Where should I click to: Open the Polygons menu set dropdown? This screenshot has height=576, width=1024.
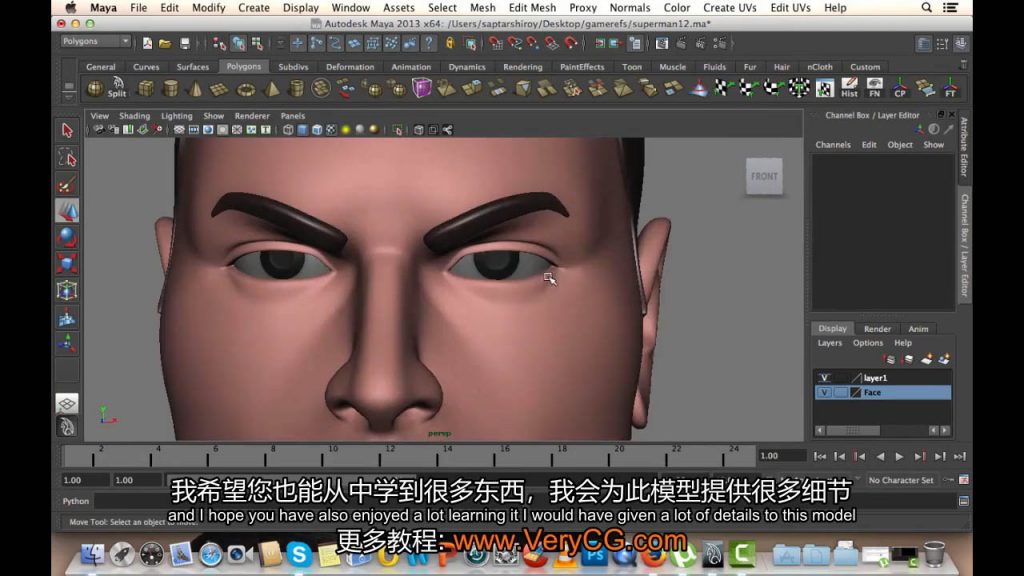click(x=96, y=41)
